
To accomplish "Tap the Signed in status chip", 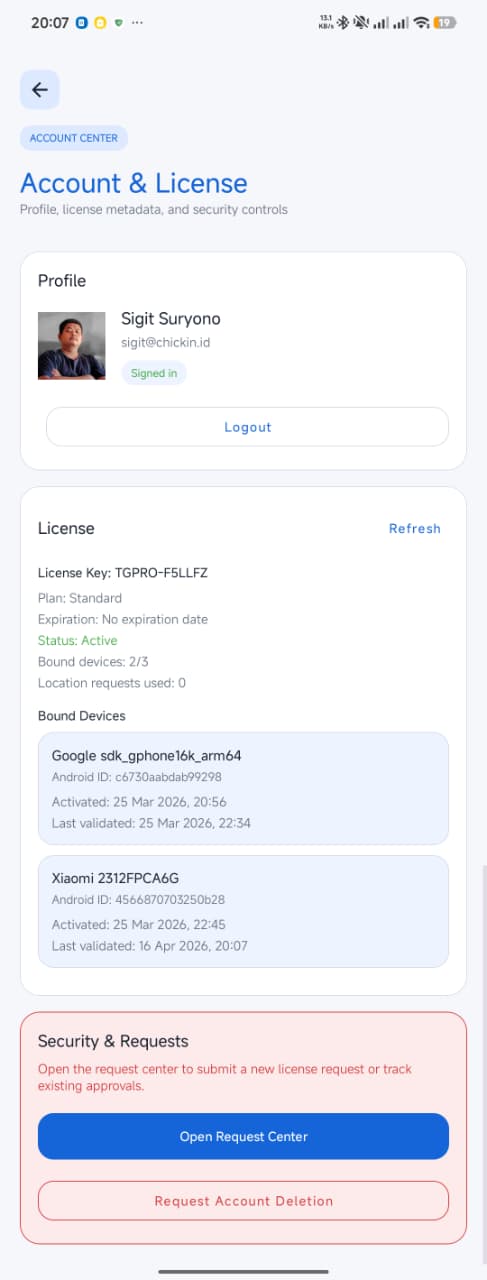I will pyautogui.click(x=154, y=373).
